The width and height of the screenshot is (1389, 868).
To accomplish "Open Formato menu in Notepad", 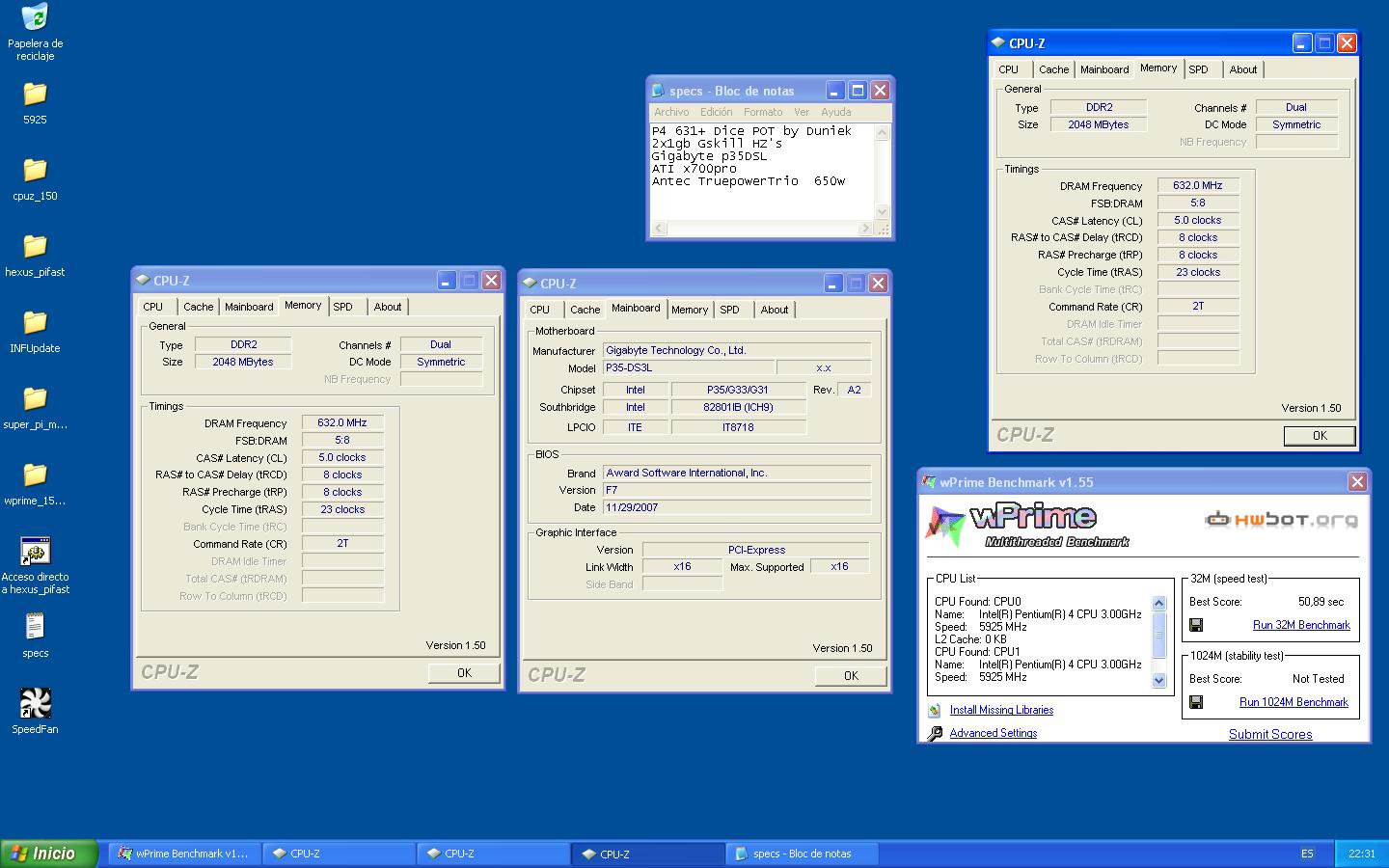I will pyautogui.click(x=763, y=112).
